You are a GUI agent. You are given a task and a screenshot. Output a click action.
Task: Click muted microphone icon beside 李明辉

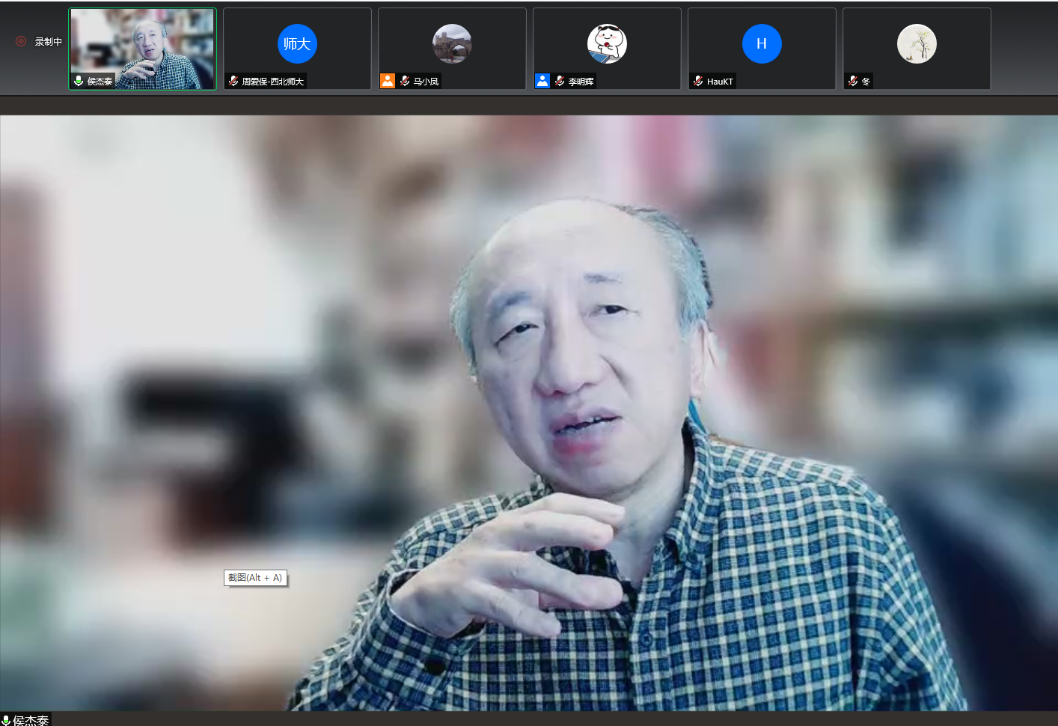[x=560, y=81]
